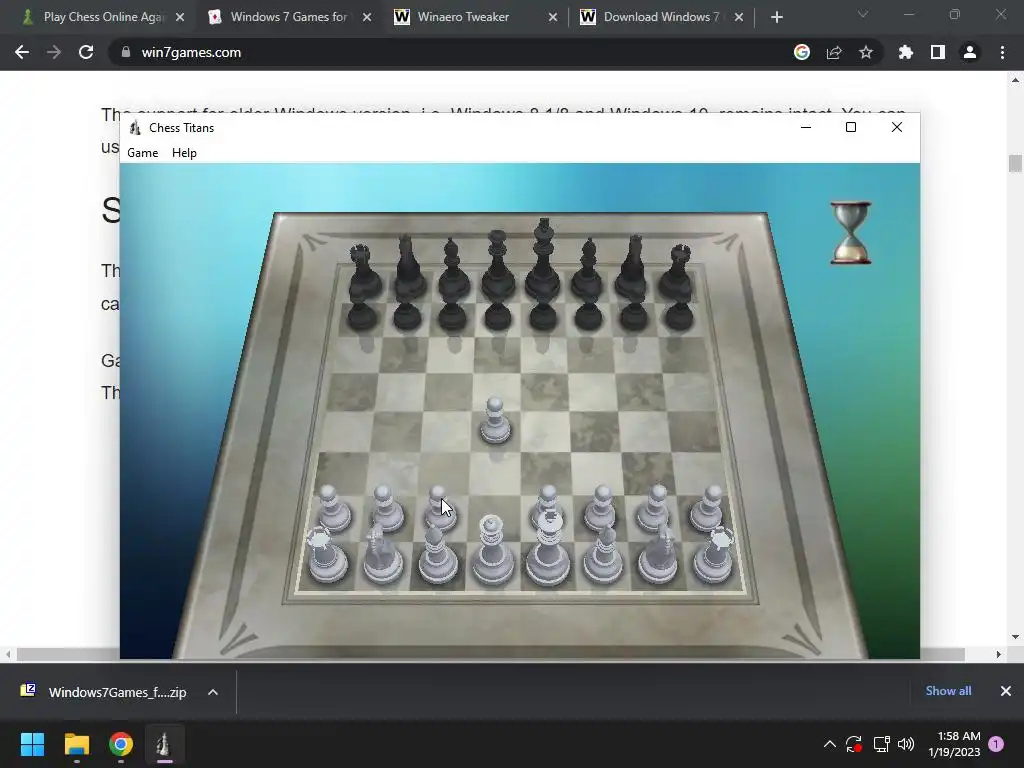Minimize the Chess Titans window
The width and height of the screenshot is (1024, 768).
point(806,127)
